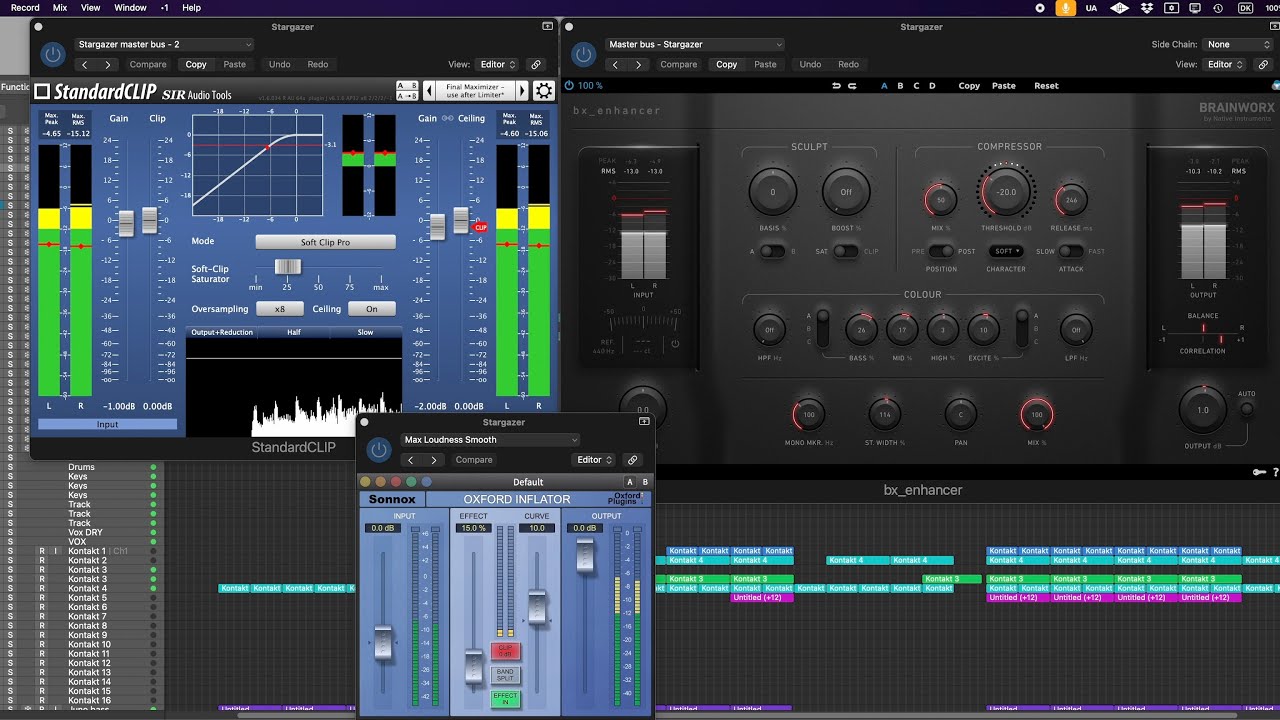Toggle Ceiling On button in StandardCLIP
Image resolution: width=1280 pixels, height=720 pixels.
372,309
